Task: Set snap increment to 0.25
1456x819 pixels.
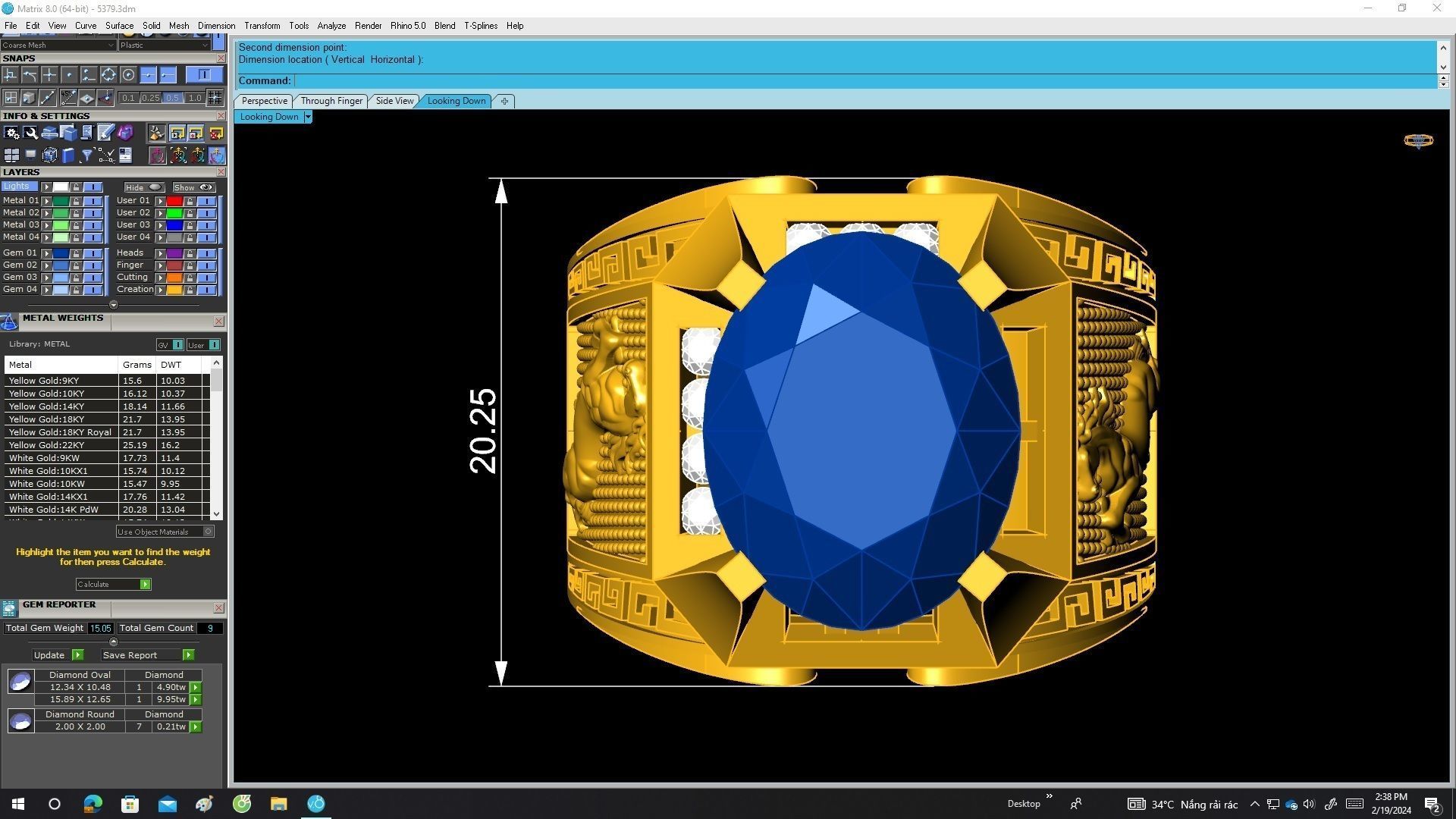Action: point(151,98)
